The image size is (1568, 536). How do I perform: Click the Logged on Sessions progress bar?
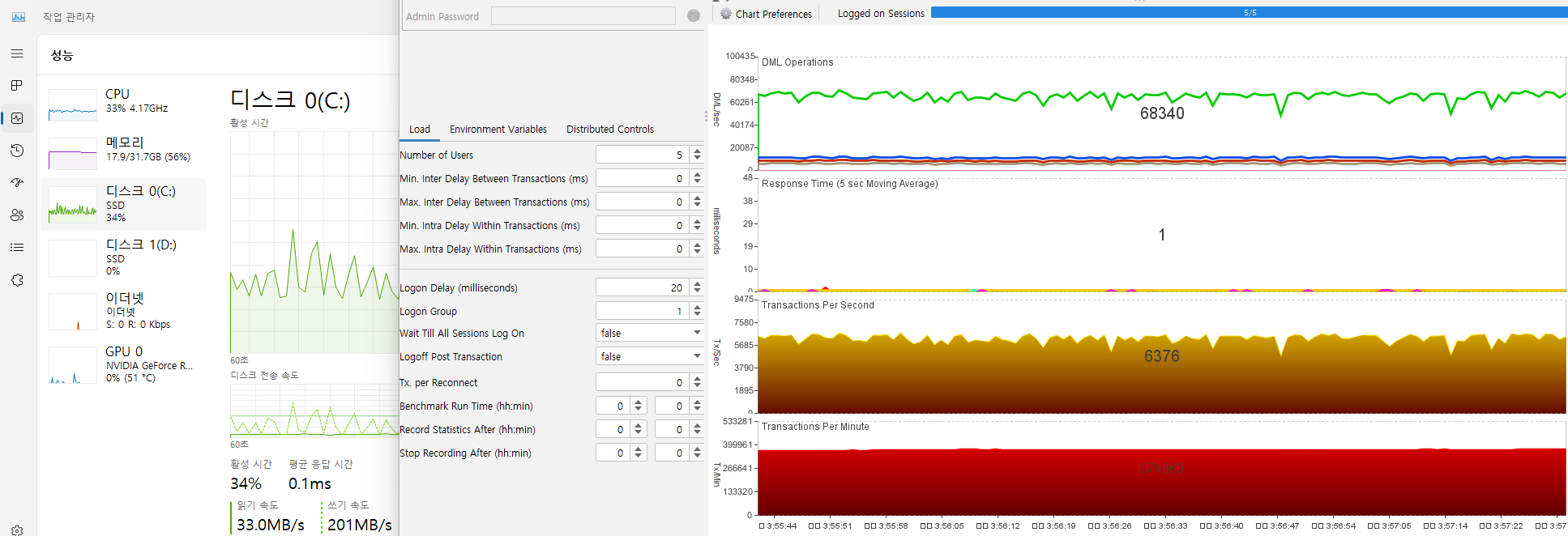(x=1249, y=13)
